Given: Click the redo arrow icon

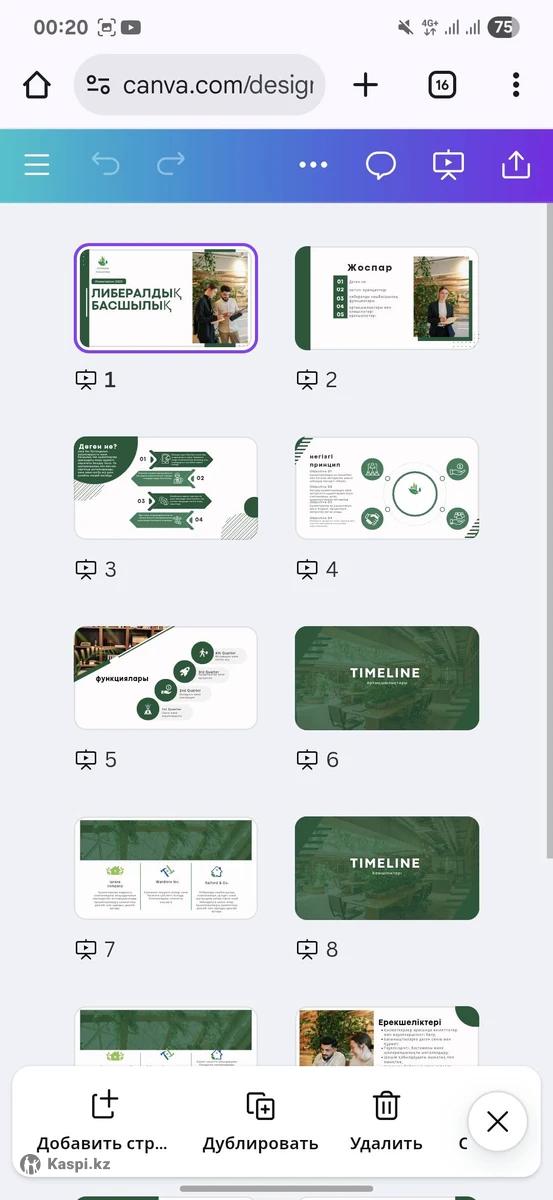Looking at the screenshot, I should (x=171, y=164).
